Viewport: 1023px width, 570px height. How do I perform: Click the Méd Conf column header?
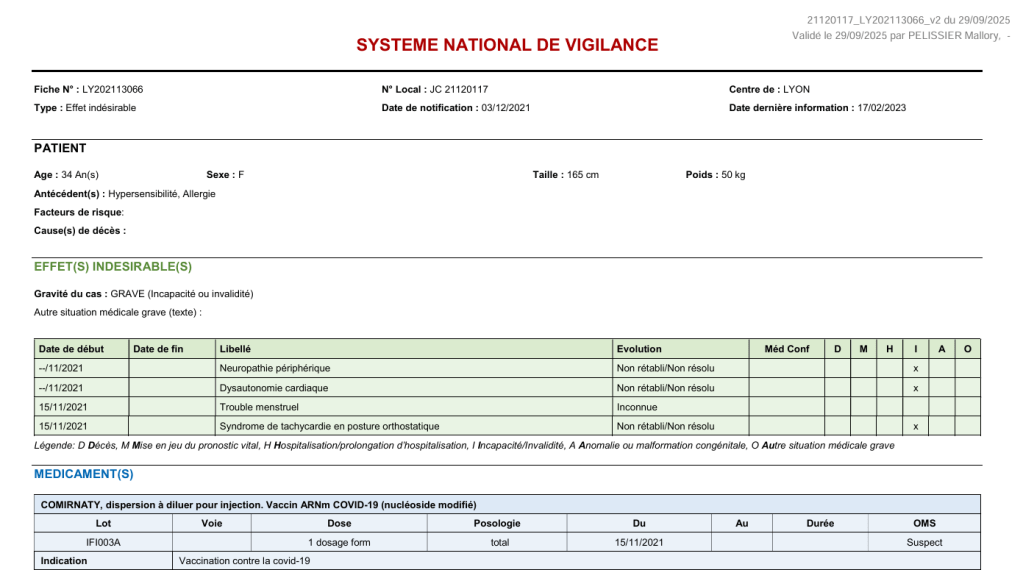coord(787,349)
